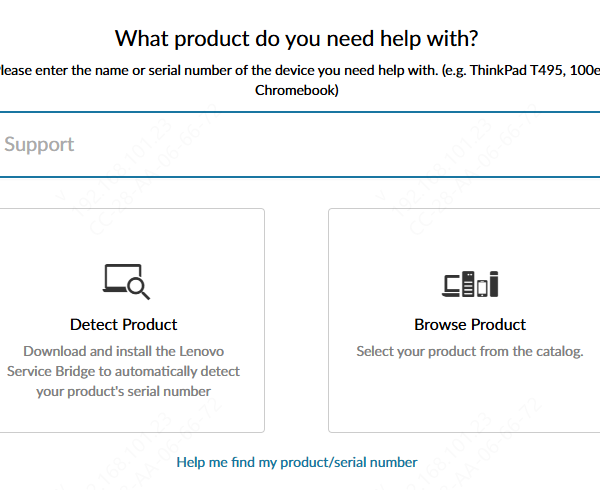This screenshot has height=490, width=600.
Task: Click the Detect Product laptop-search icon
Action: coord(125,282)
